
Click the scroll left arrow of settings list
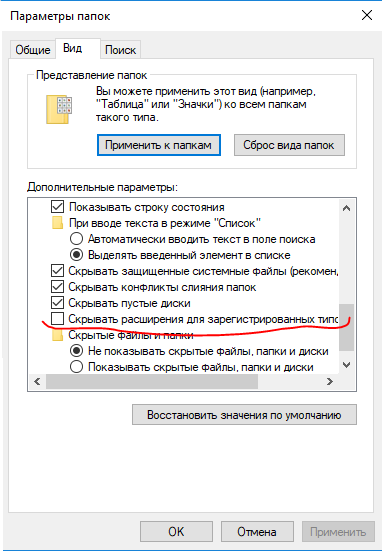click(37, 381)
